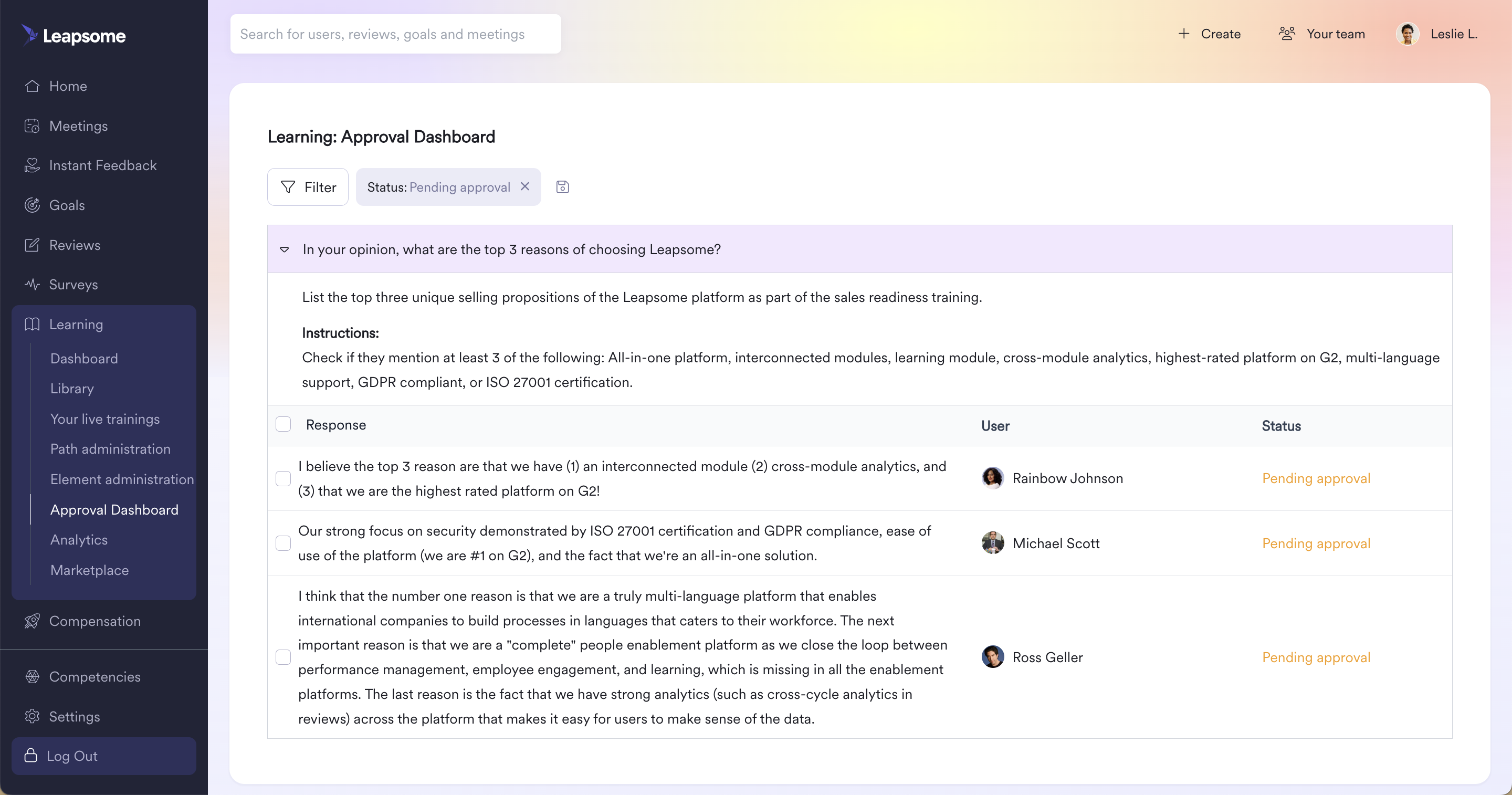Open Settings via the gear icon
Screen dimensions: 1512x795
(32, 716)
